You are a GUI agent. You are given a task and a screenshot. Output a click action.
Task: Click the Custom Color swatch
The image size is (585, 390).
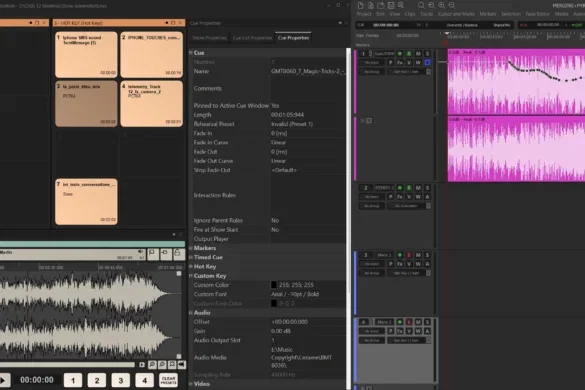click(273, 285)
